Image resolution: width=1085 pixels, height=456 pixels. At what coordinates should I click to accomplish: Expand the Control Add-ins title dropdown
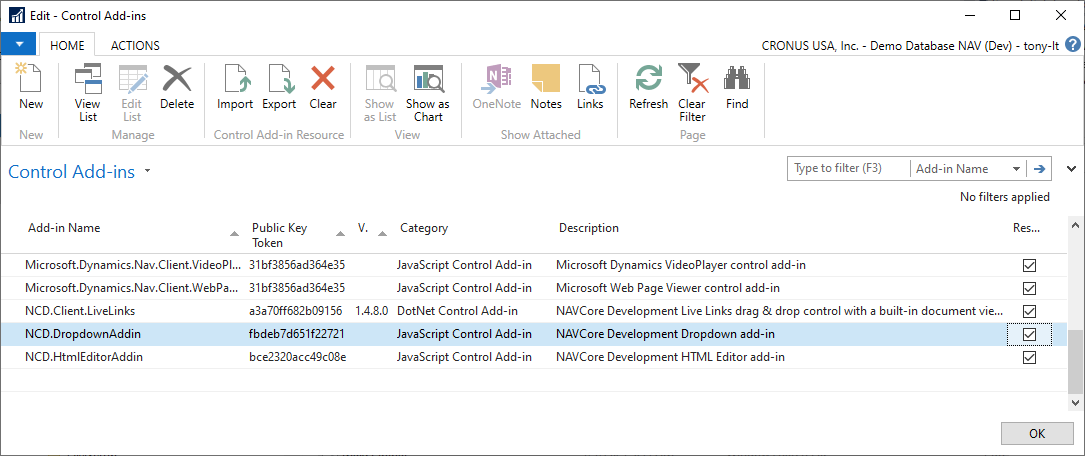(148, 171)
